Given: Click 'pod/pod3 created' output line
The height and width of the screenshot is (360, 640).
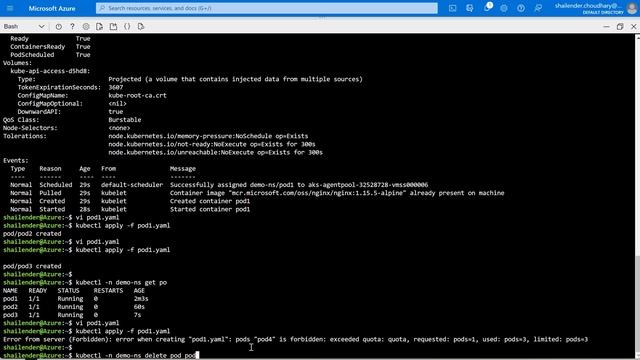Looking at the screenshot, I should [x=32, y=266].
